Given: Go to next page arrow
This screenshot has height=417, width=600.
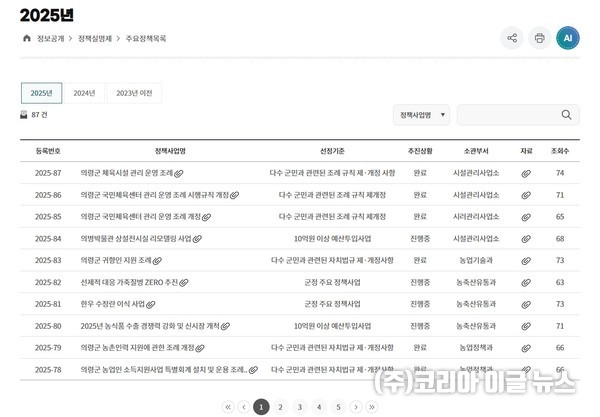Looking at the screenshot, I should [356, 407].
